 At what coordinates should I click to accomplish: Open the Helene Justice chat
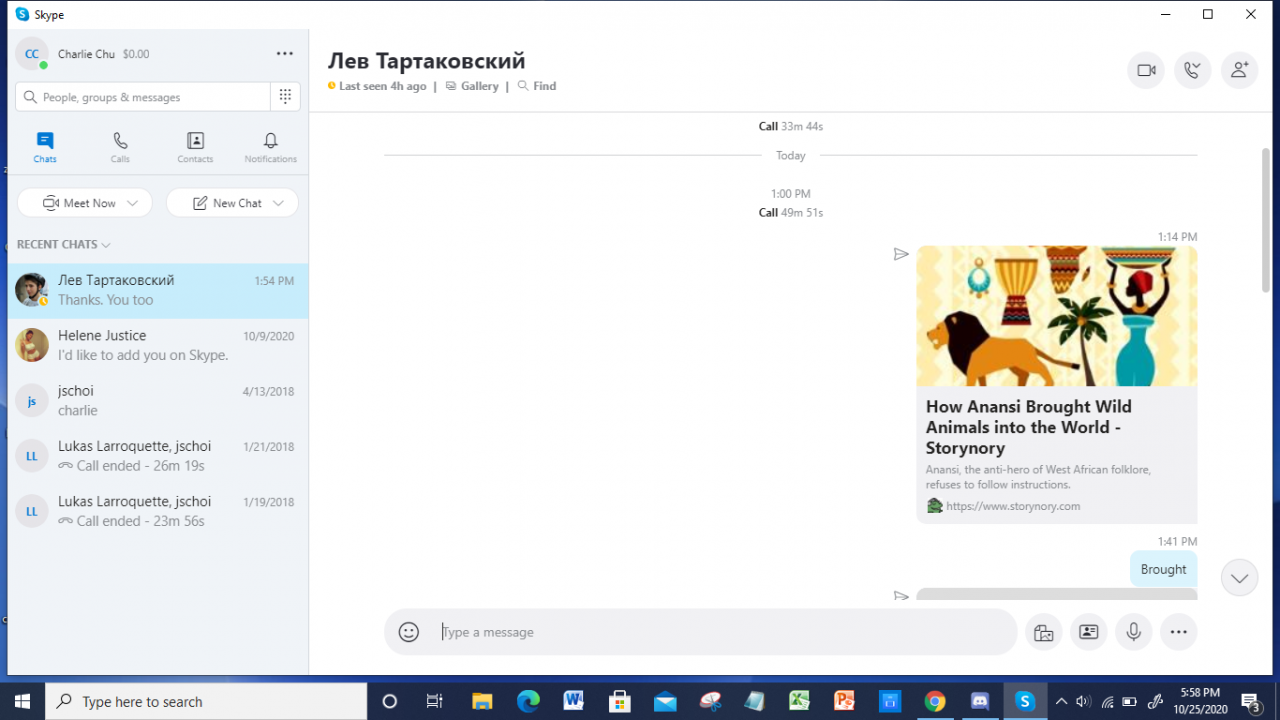158,345
